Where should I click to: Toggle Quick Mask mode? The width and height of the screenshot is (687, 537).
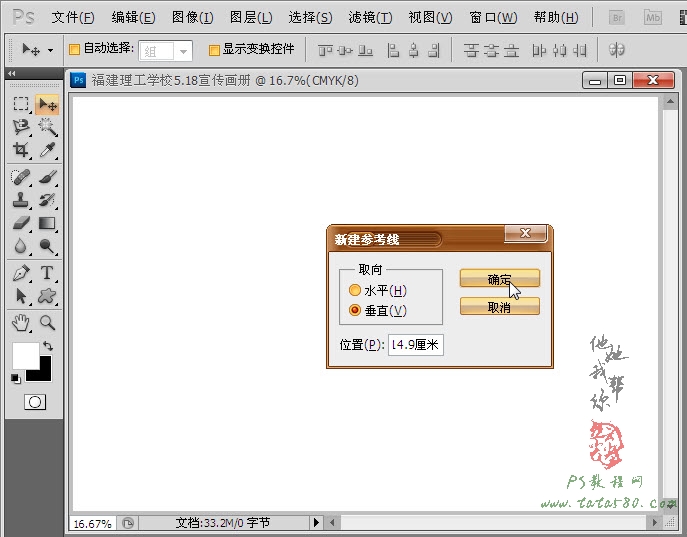35,402
